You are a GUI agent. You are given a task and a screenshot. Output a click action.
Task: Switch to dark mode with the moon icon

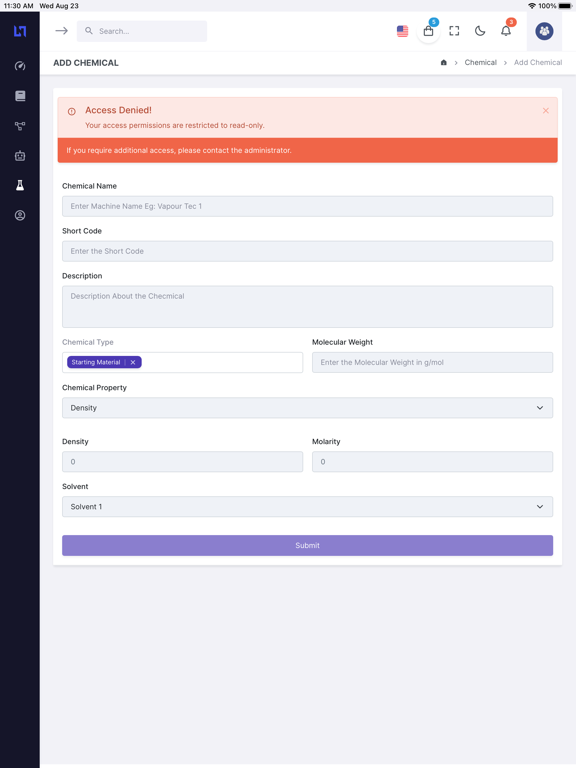pos(480,31)
